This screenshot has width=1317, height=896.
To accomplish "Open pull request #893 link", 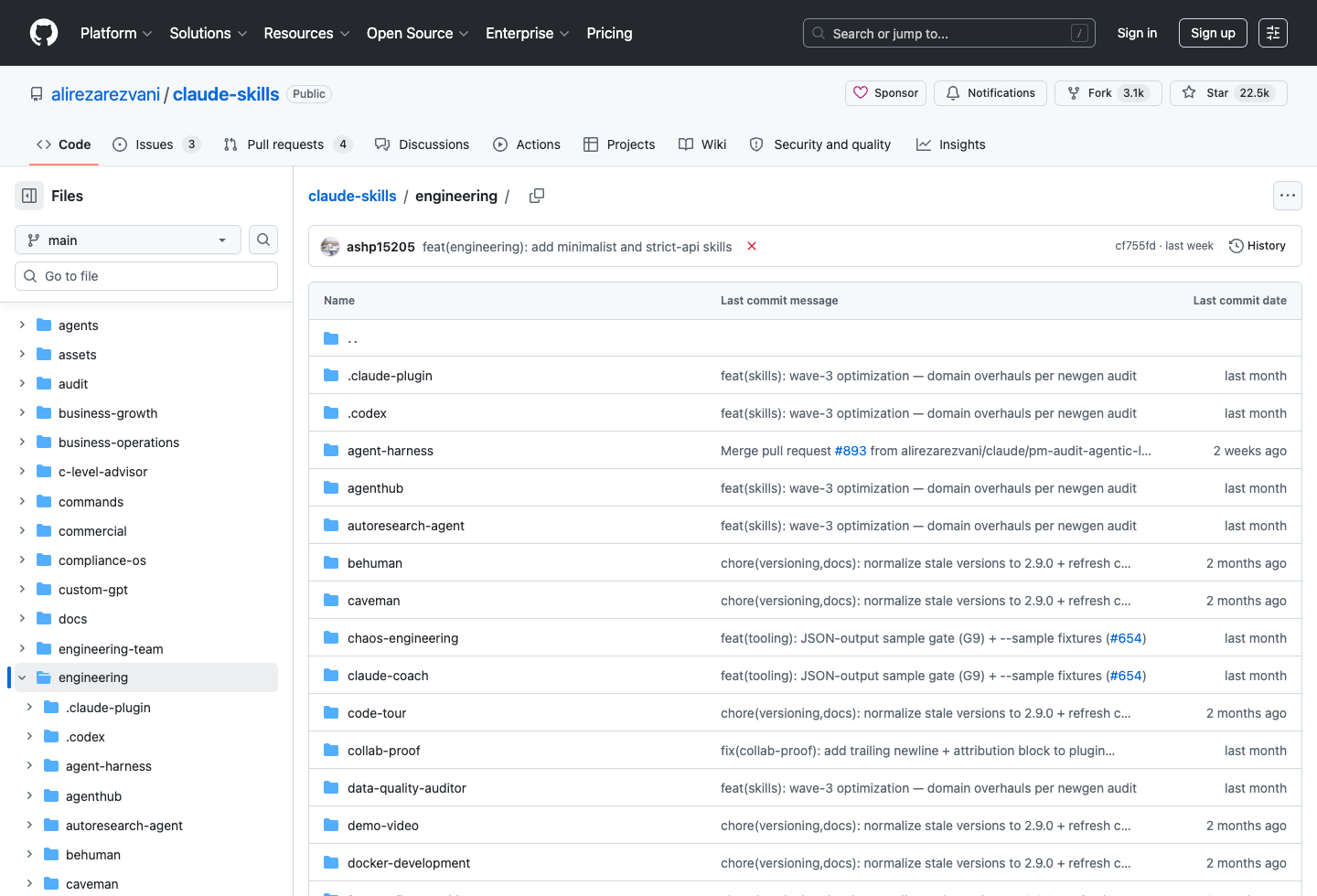I will (x=850, y=451).
